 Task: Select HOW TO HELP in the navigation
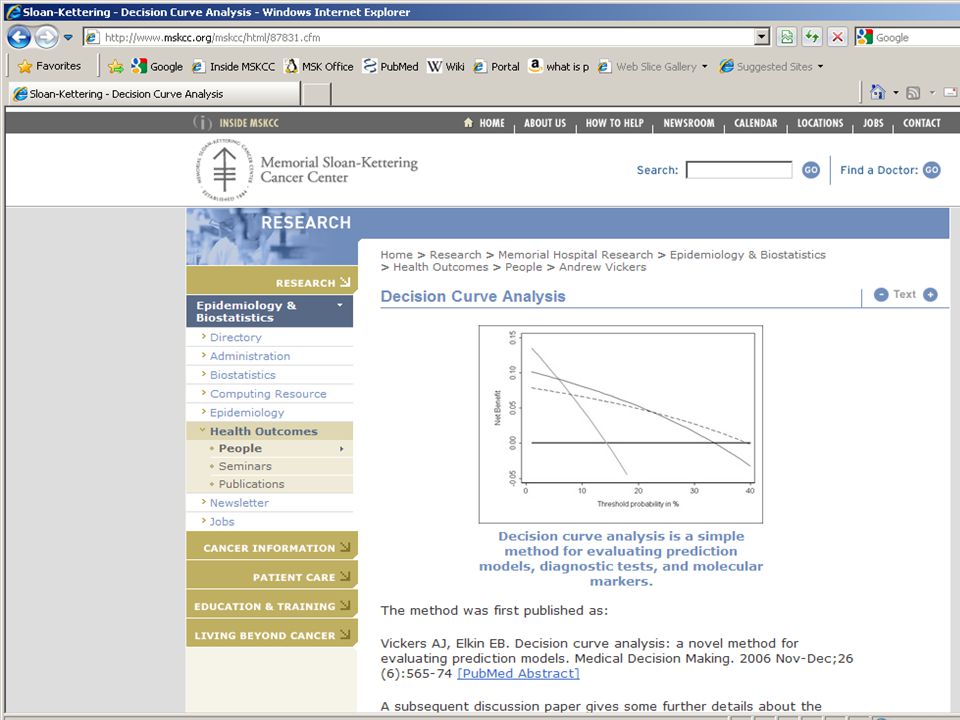tap(614, 123)
